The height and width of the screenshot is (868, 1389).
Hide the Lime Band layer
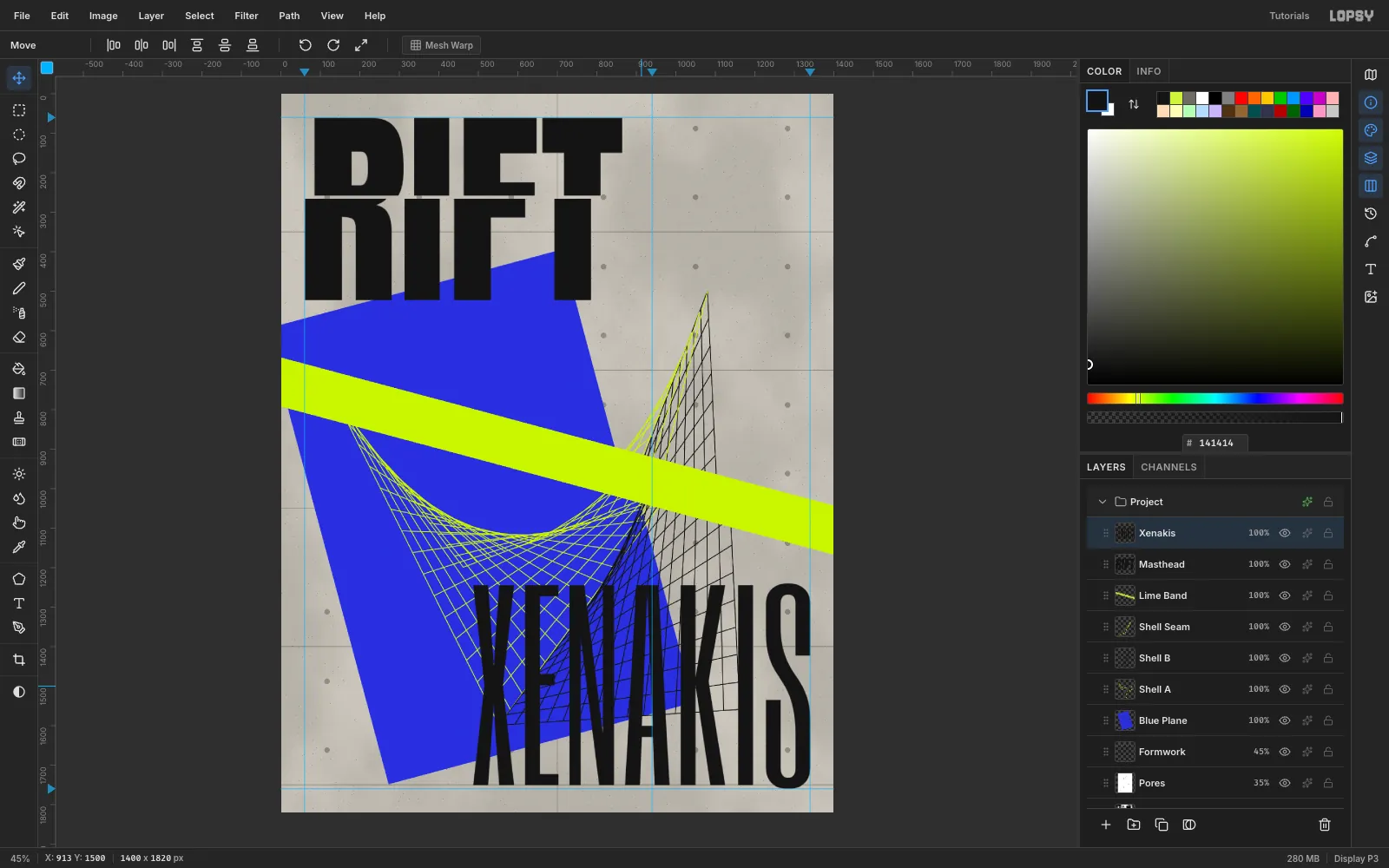[1285, 595]
